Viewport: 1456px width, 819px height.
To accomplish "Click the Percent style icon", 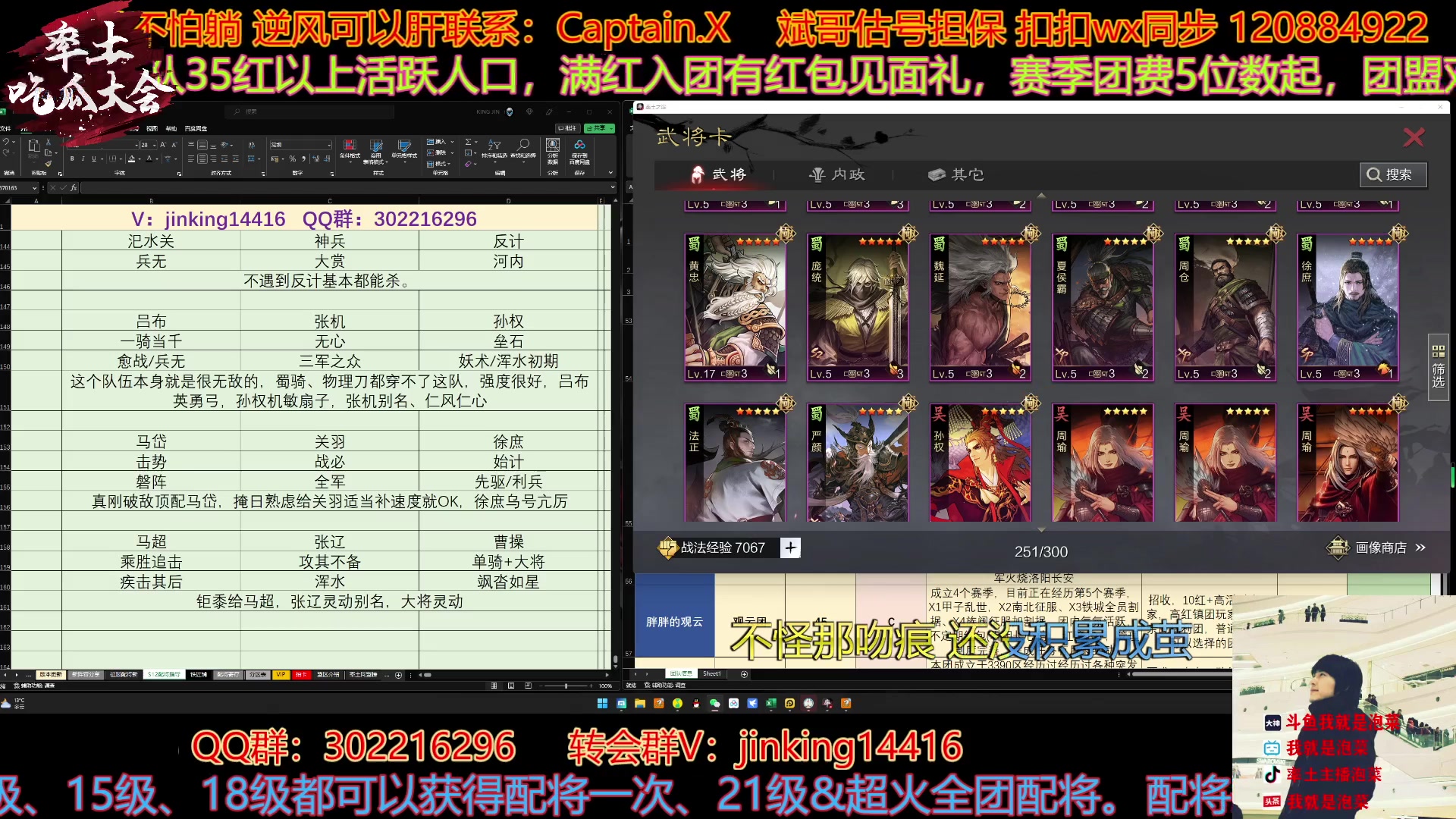I will [x=293, y=158].
